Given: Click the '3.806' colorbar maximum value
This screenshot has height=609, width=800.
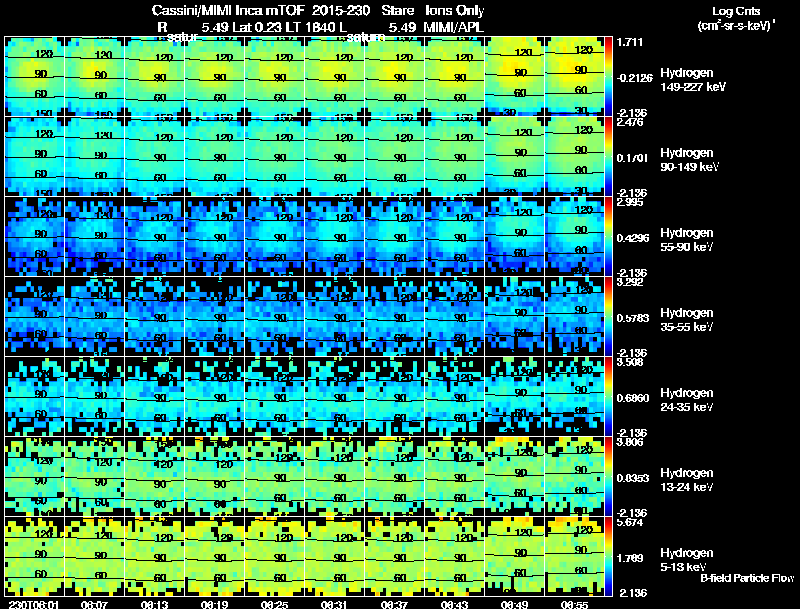Looking at the screenshot, I should (630, 442).
